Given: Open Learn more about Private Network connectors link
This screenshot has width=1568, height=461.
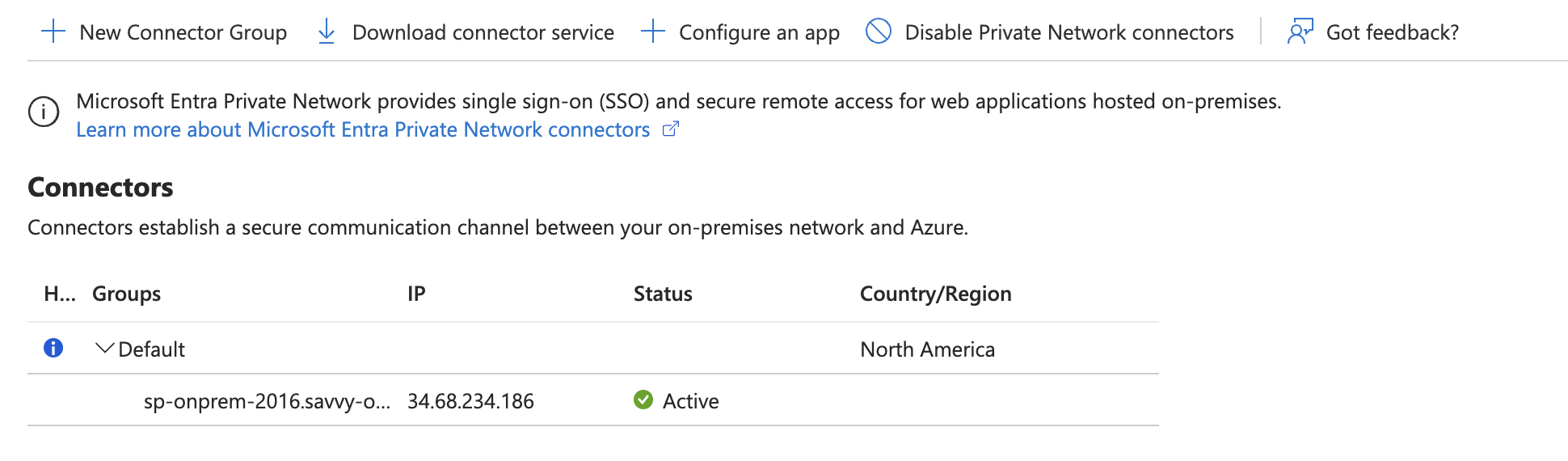Looking at the screenshot, I should coord(363,129).
